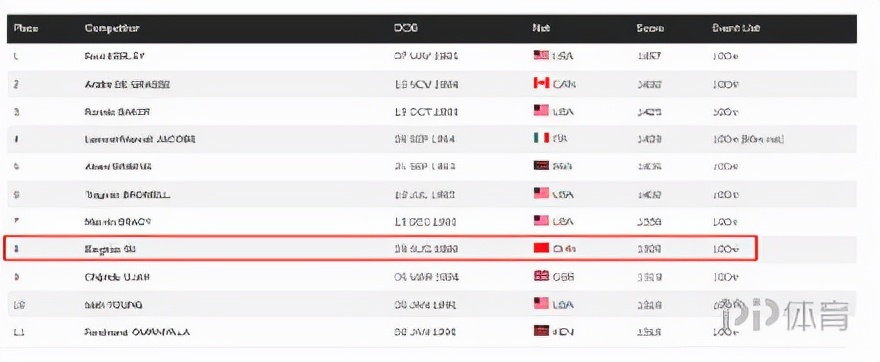Sort by the Place column header
This screenshot has height=362, width=880.
click(25, 28)
